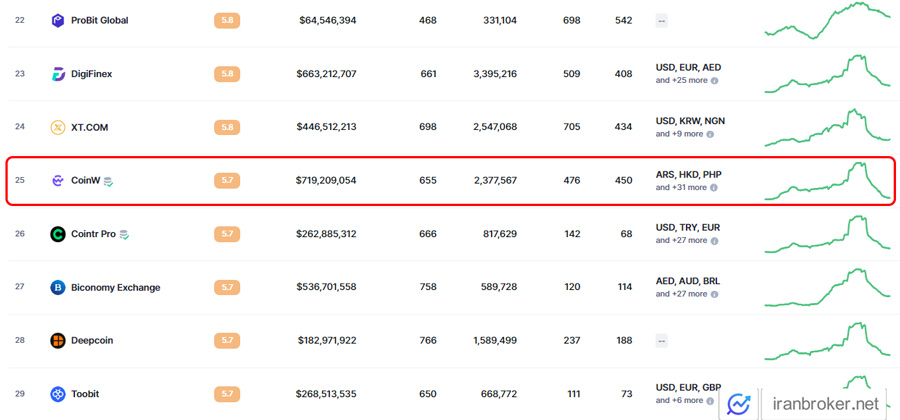Click the volume value $64,546,394
This screenshot has width=900, height=420.
pyautogui.click(x=328, y=21)
